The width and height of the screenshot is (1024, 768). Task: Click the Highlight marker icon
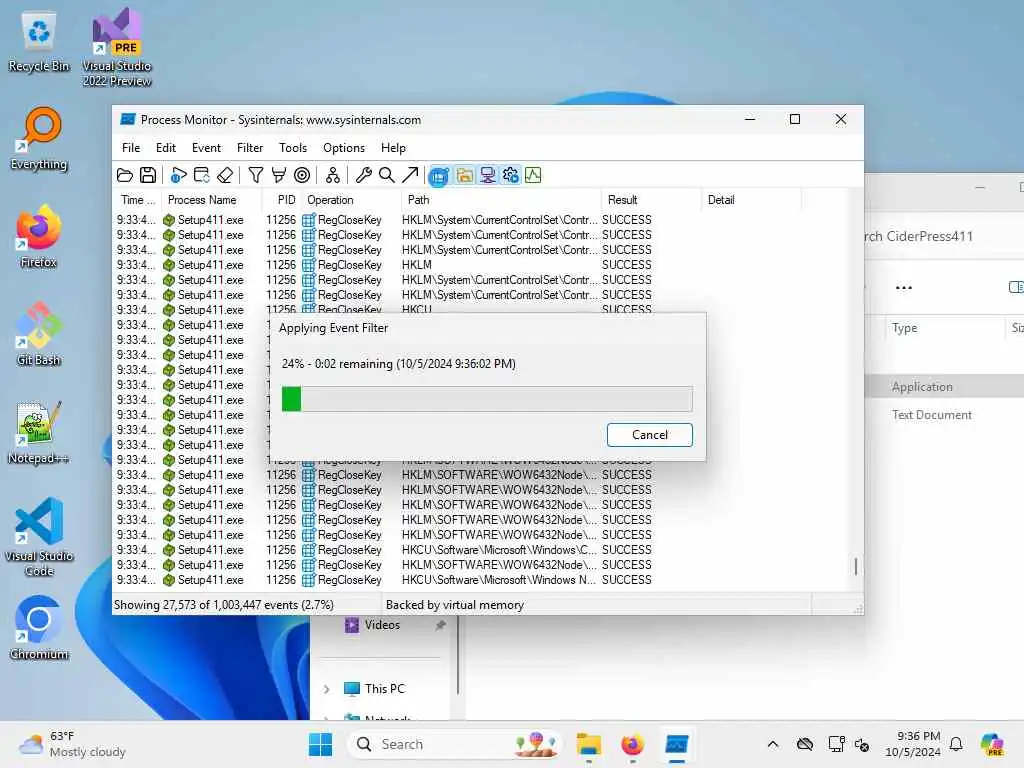[279, 175]
